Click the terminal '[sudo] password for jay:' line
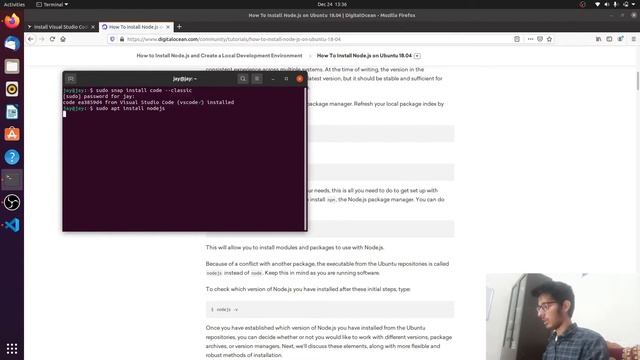Screen dimensions: 640x360 click(99, 96)
